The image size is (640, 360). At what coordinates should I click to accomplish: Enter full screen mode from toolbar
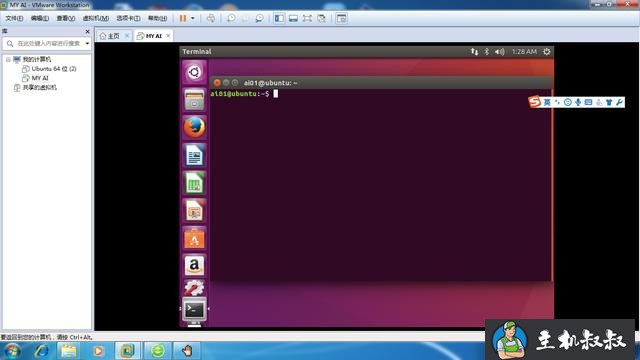point(307,18)
